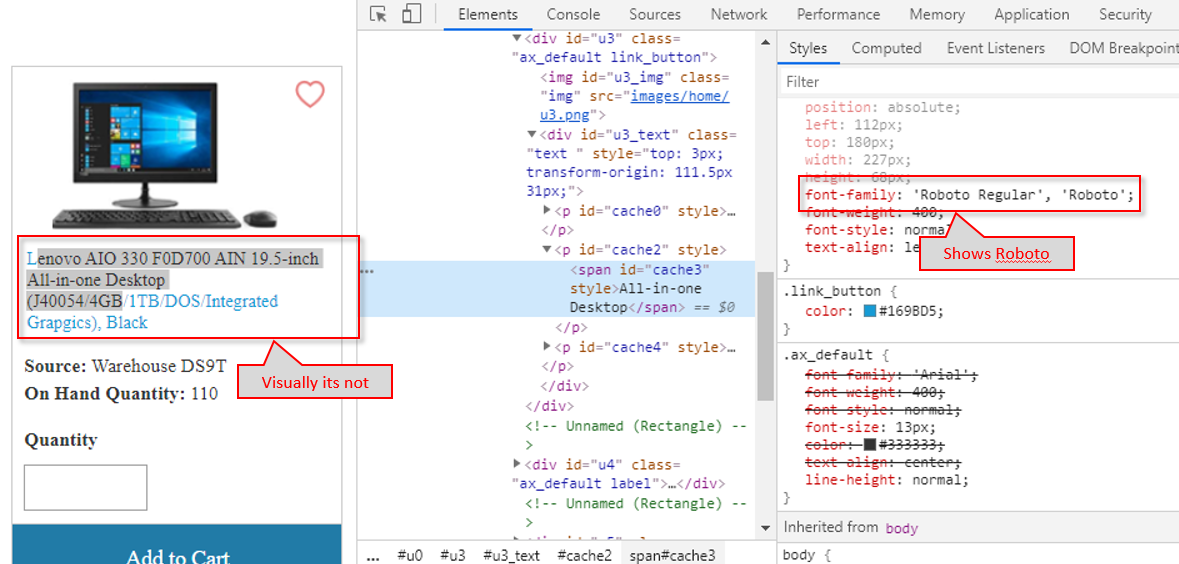Click the Quantity input box
This screenshot has width=1179, height=564.
pyautogui.click(x=86, y=487)
